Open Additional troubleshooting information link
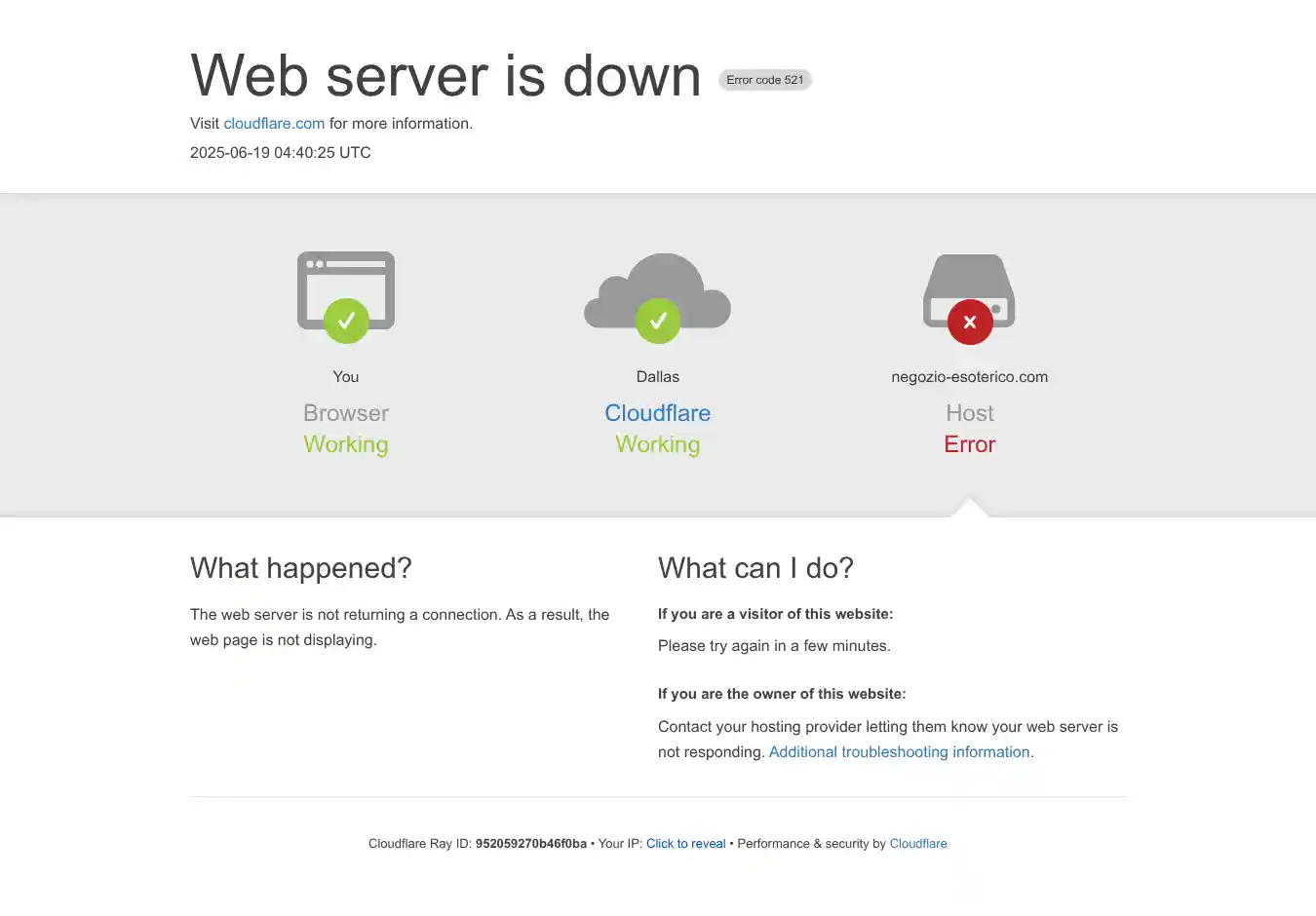Viewport: 1316px width, 916px height. (901, 752)
